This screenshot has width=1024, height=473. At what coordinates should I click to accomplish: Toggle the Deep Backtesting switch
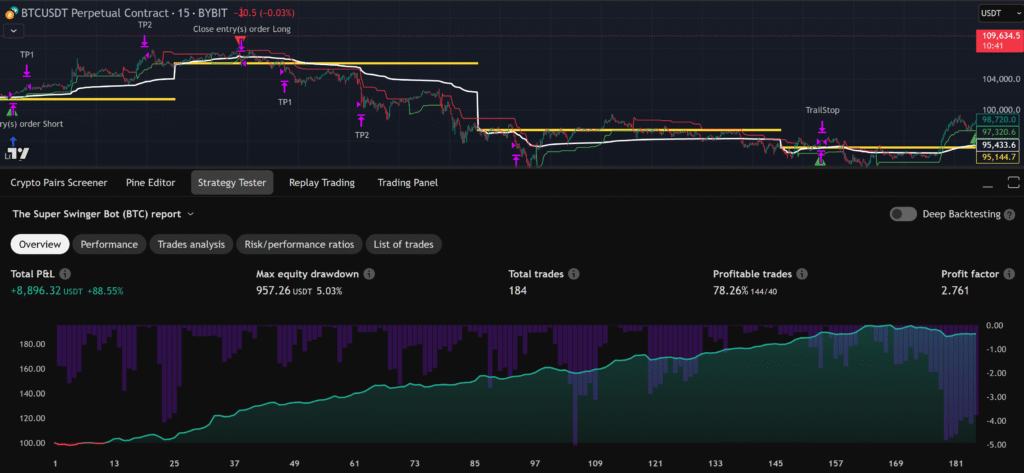pos(903,214)
